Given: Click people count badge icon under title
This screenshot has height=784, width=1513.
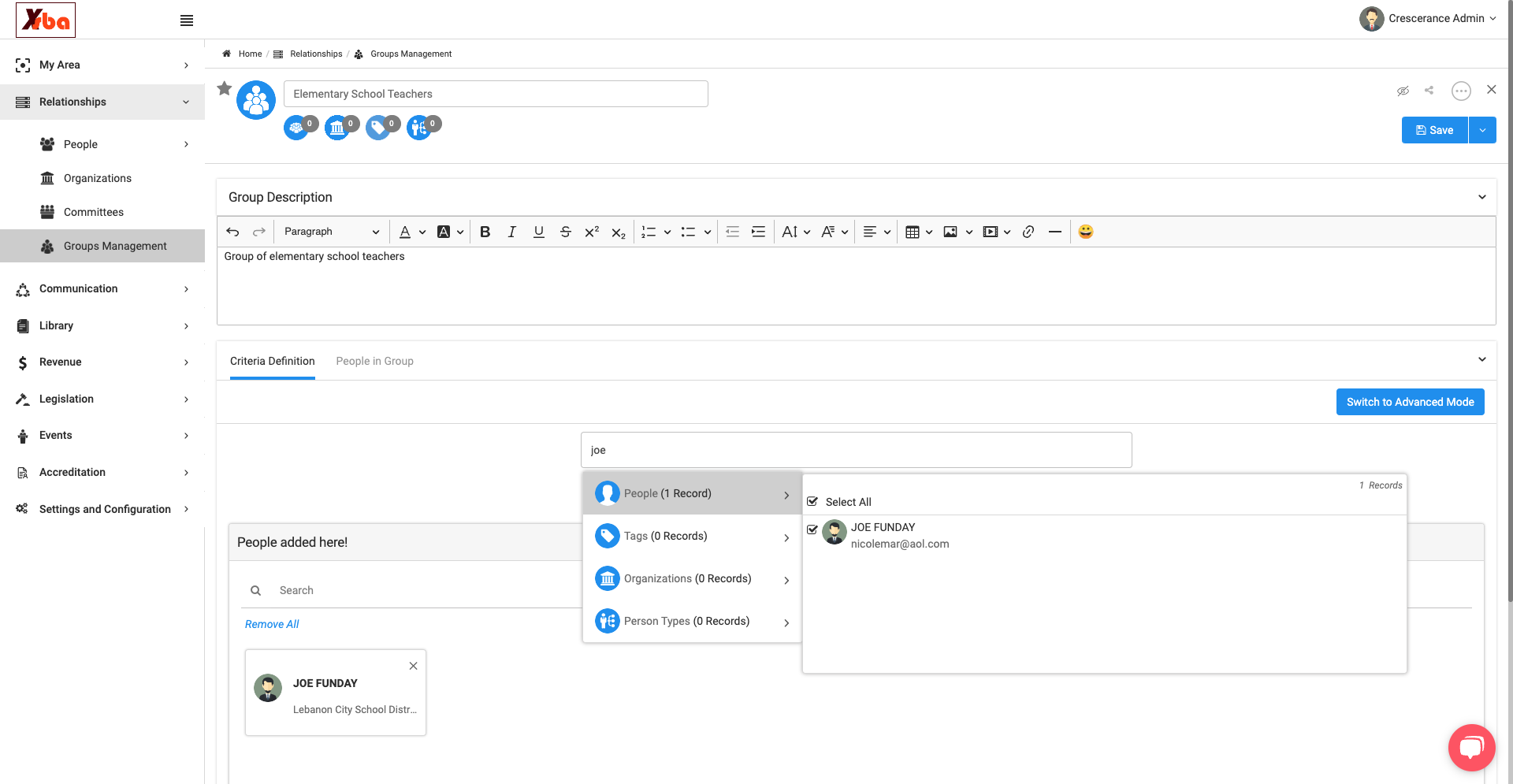Looking at the screenshot, I should [x=297, y=127].
